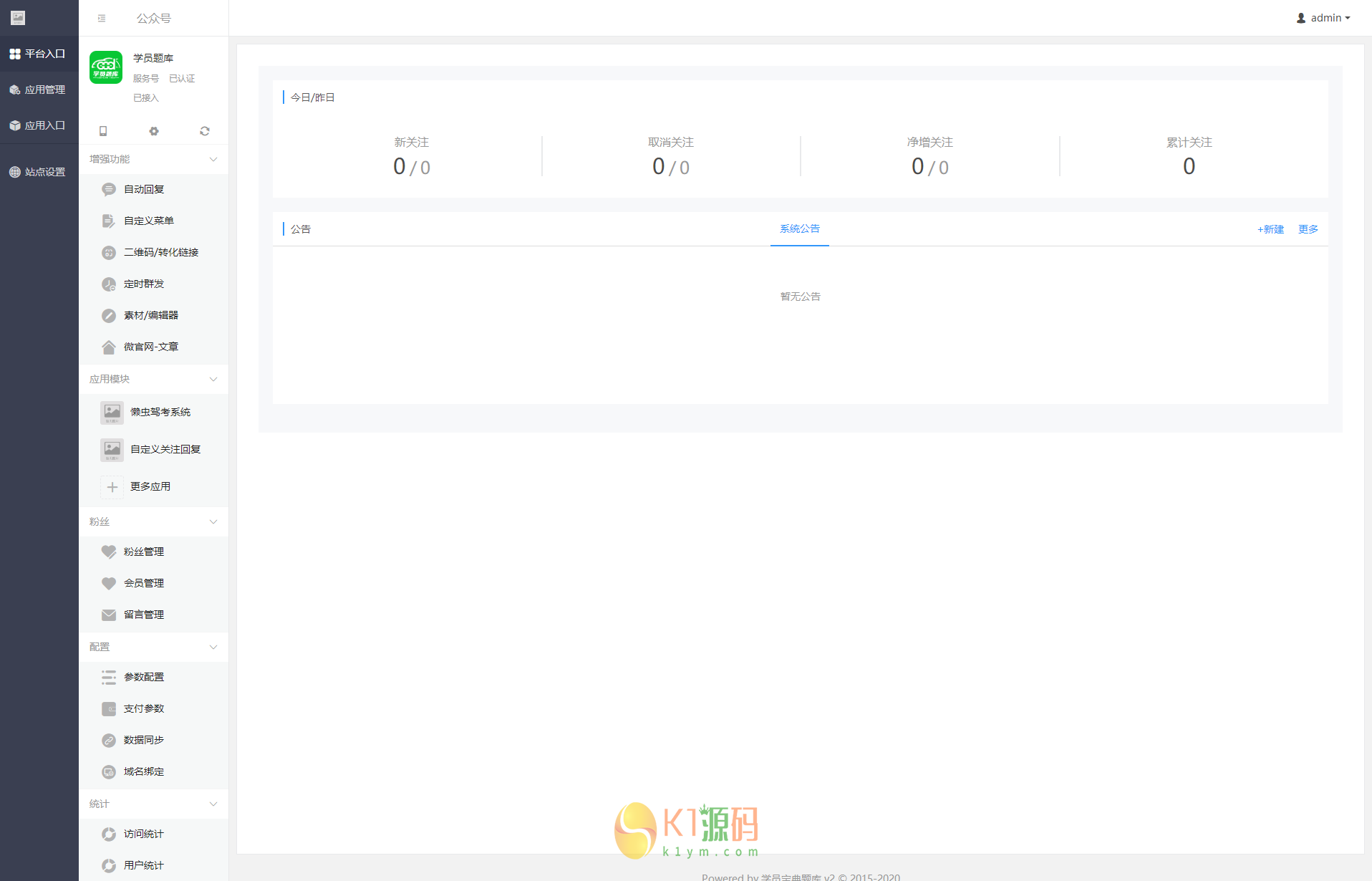Open 应用入口 in the dark sidebar
The width and height of the screenshot is (1372, 881).
click(39, 125)
